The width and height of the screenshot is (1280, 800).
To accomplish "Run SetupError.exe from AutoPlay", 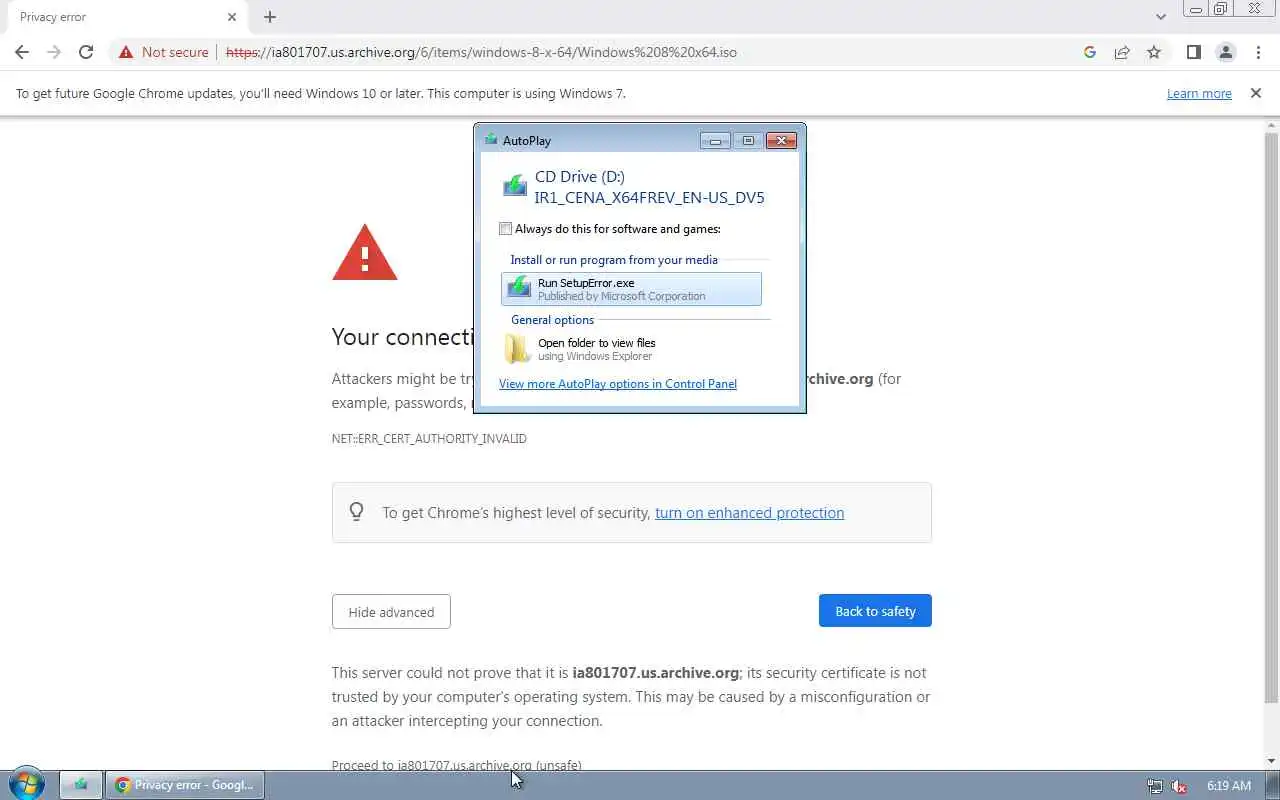I will pos(631,289).
